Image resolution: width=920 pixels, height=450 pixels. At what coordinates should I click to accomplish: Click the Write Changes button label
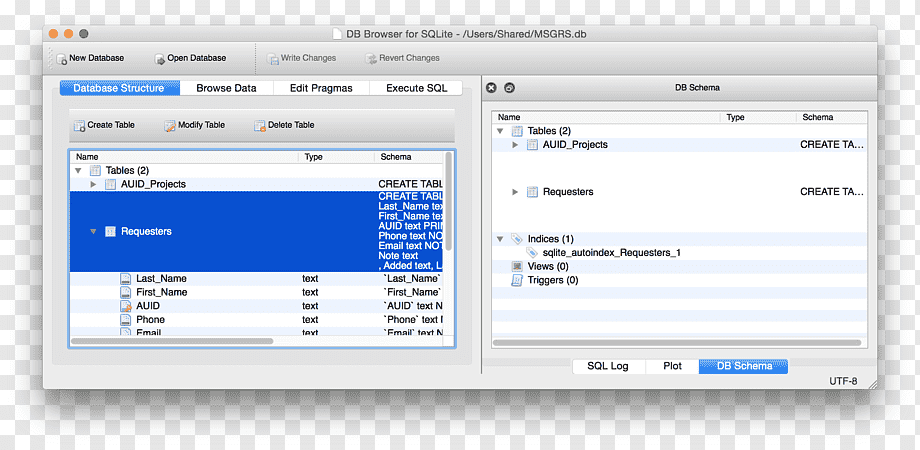[308, 58]
